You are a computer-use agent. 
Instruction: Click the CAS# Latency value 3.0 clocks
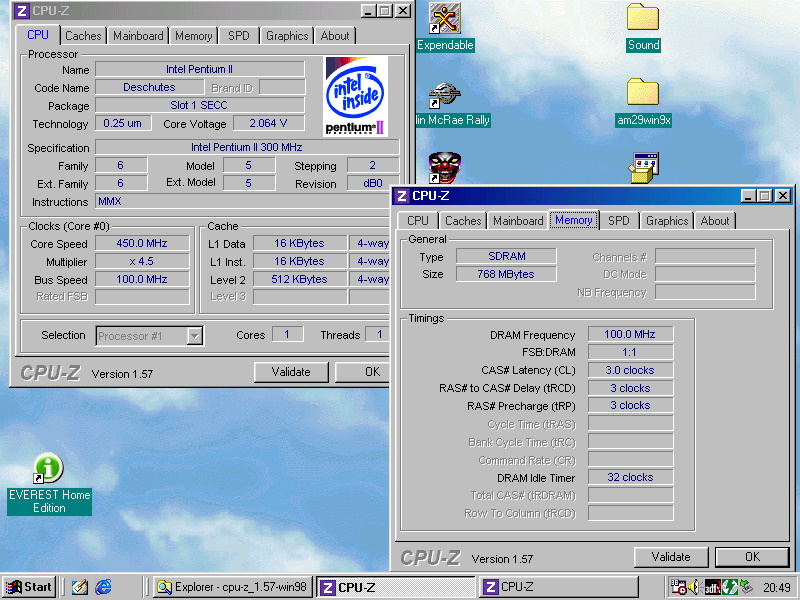tap(630, 370)
